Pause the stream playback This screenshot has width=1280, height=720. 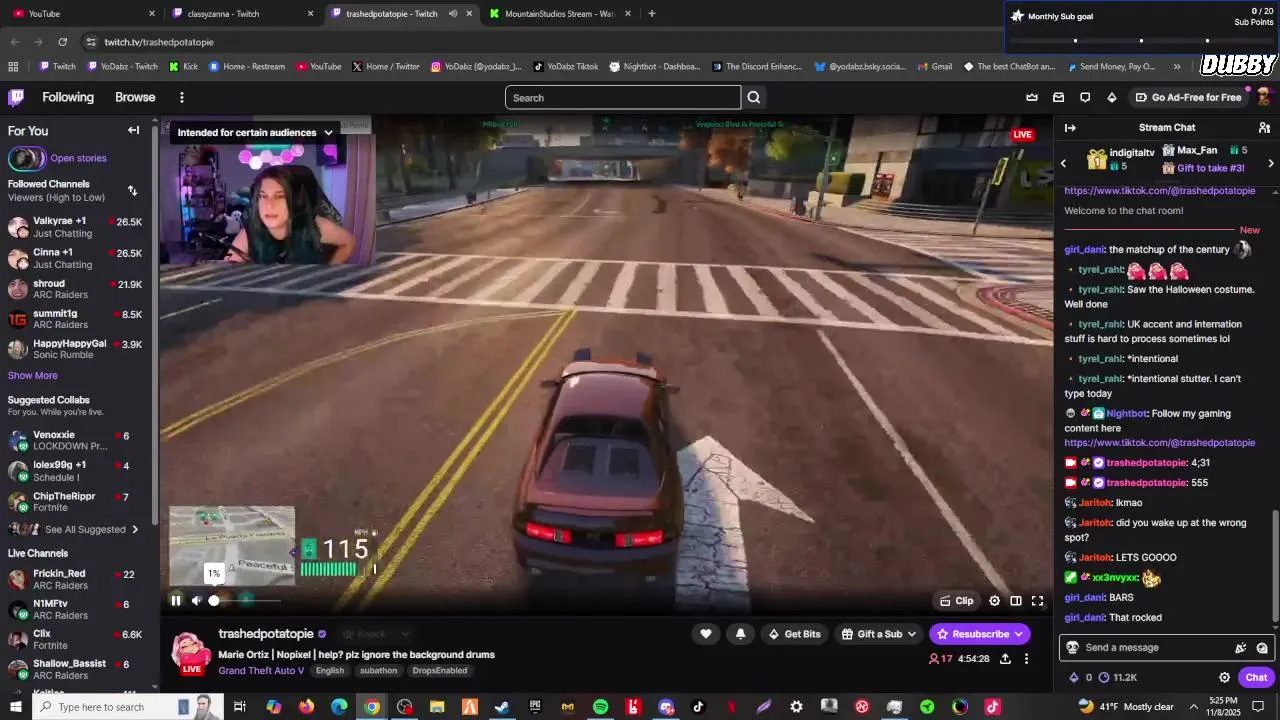[x=176, y=601]
